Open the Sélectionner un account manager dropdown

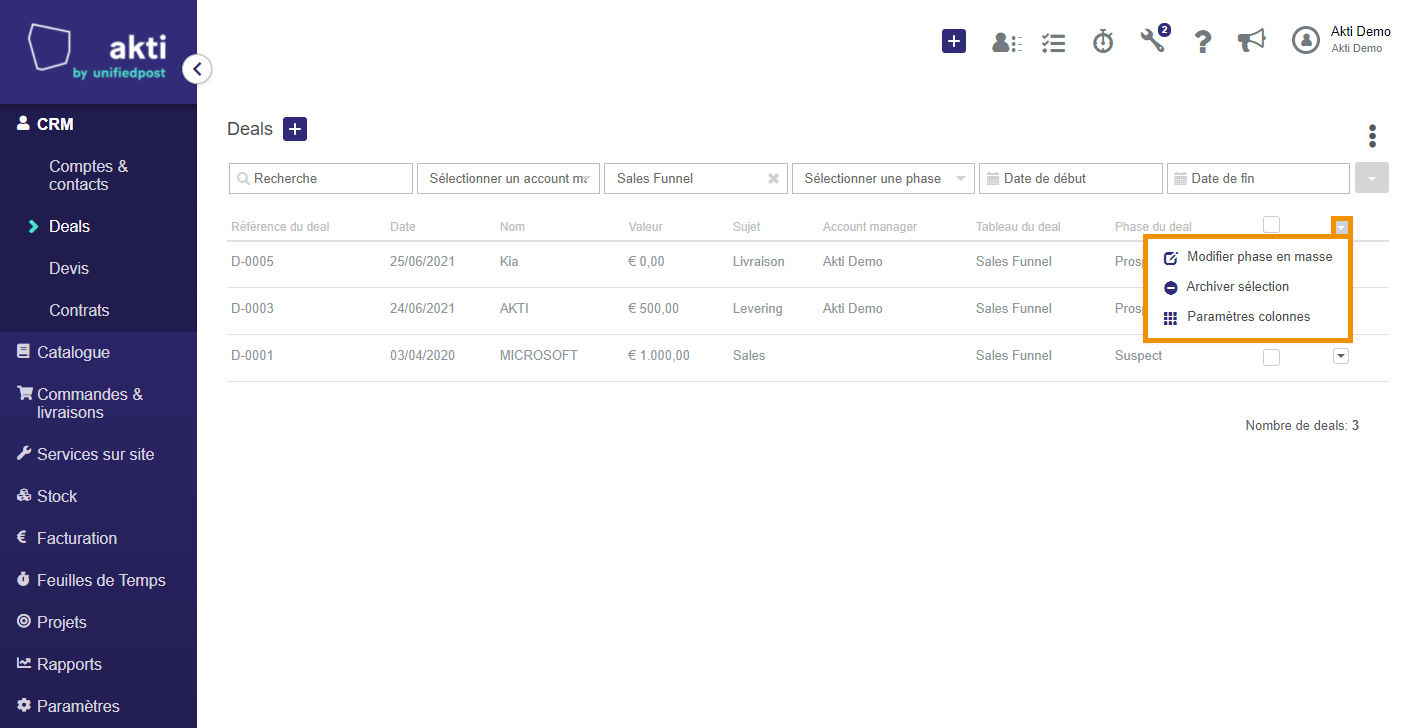pyautogui.click(x=508, y=178)
